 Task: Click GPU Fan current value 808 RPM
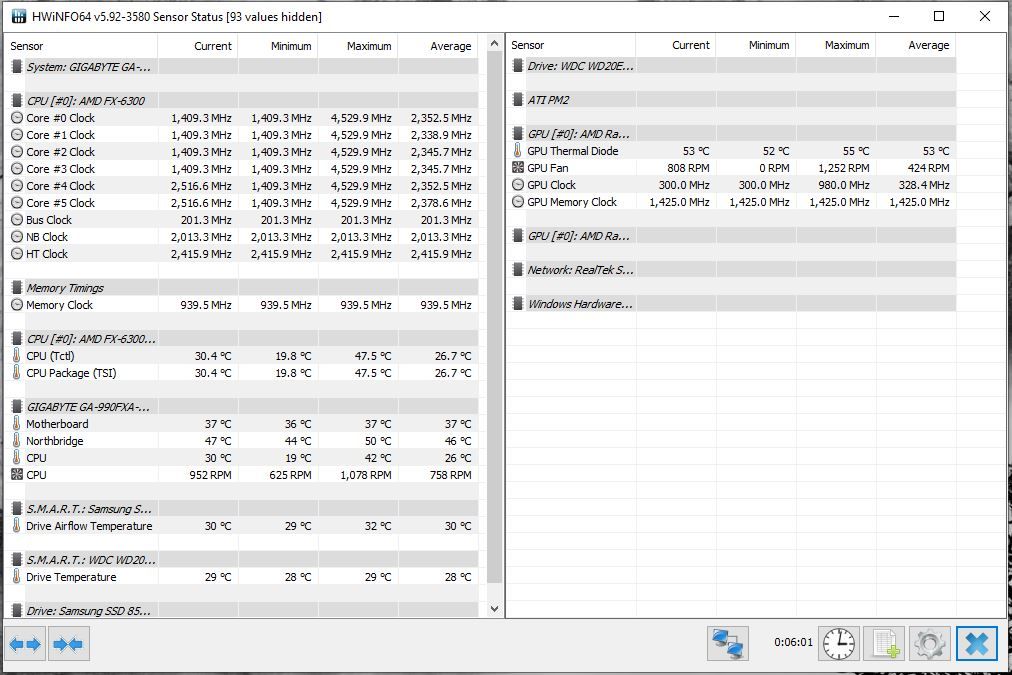point(688,168)
